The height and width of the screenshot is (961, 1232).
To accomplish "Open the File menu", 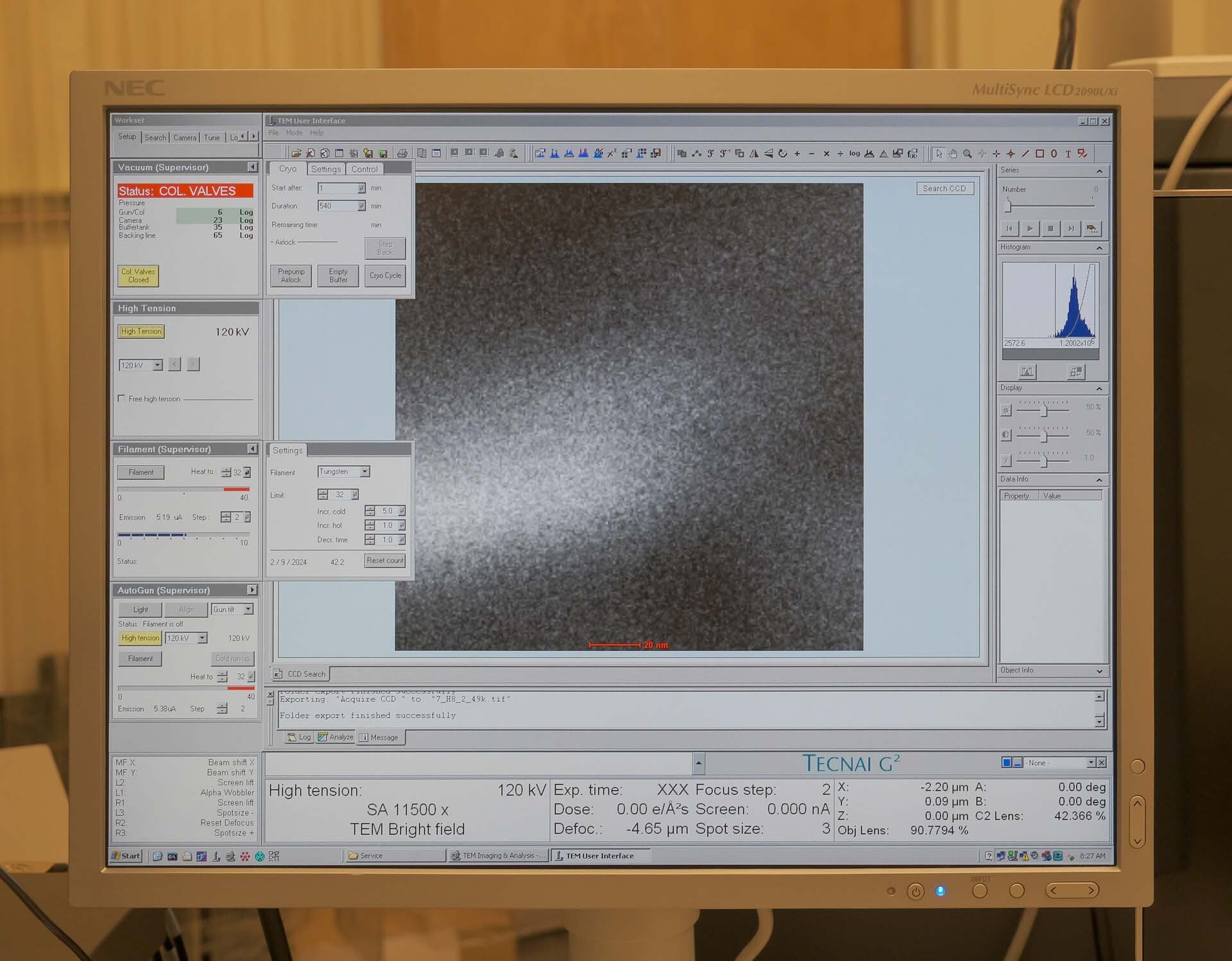I will coord(274,133).
